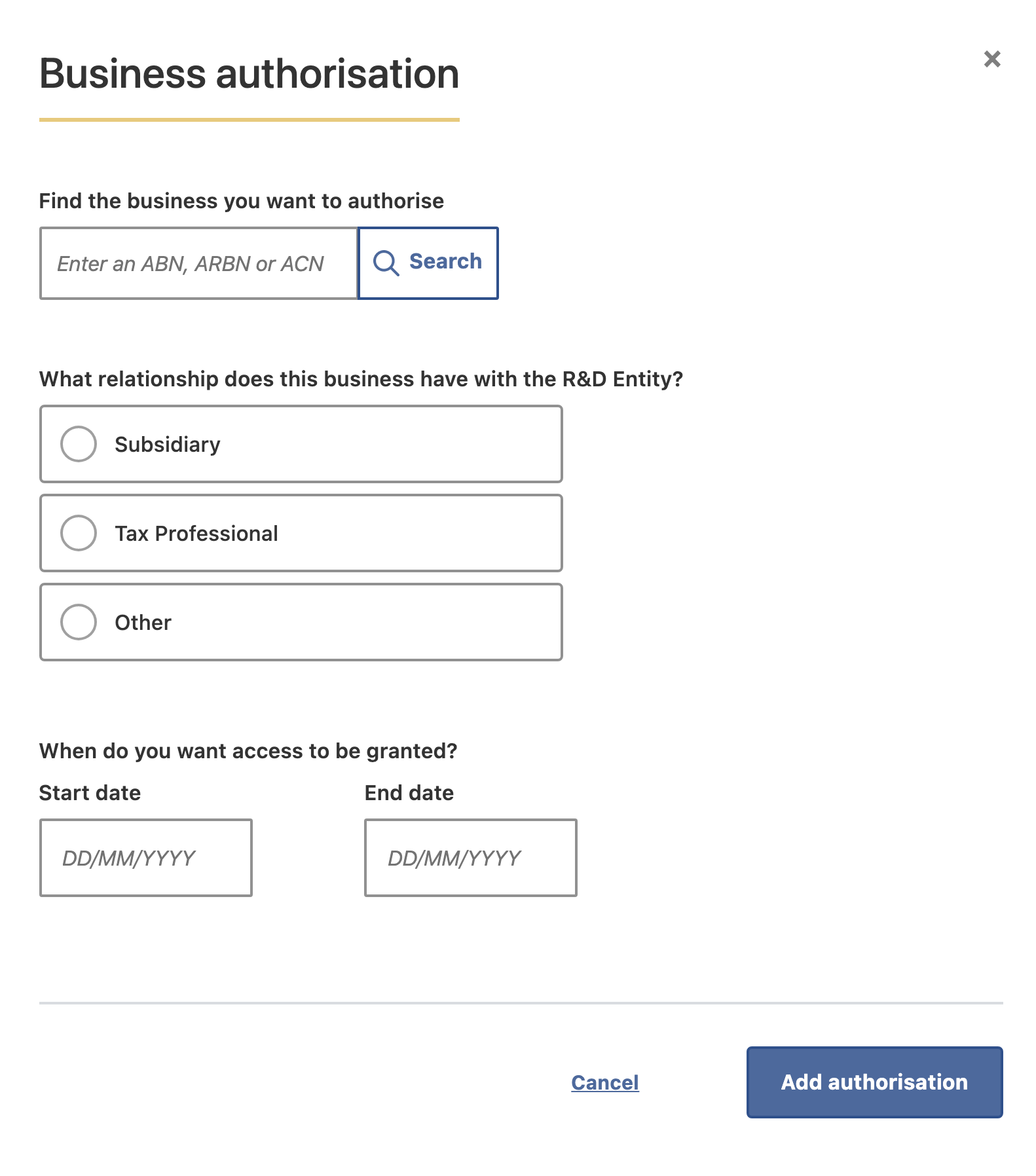Close the Business authorisation dialog
Screen dimensions: 1036x1176
[x=992, y=59]
